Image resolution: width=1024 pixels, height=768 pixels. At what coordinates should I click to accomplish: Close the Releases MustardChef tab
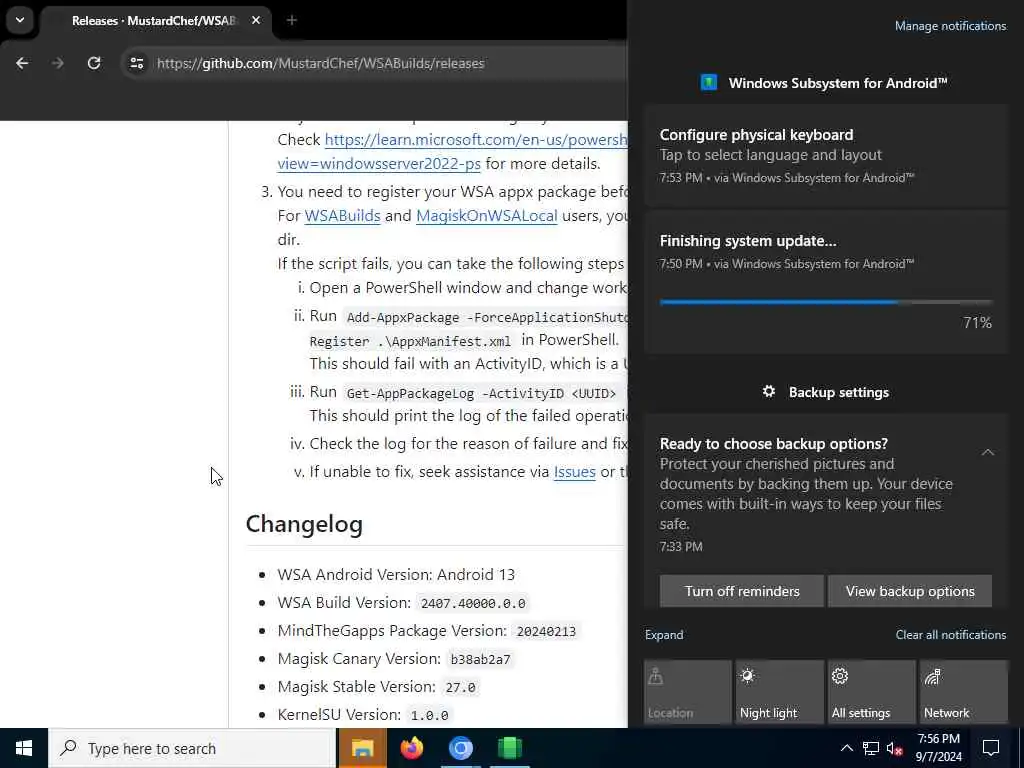tap(256, 20)
